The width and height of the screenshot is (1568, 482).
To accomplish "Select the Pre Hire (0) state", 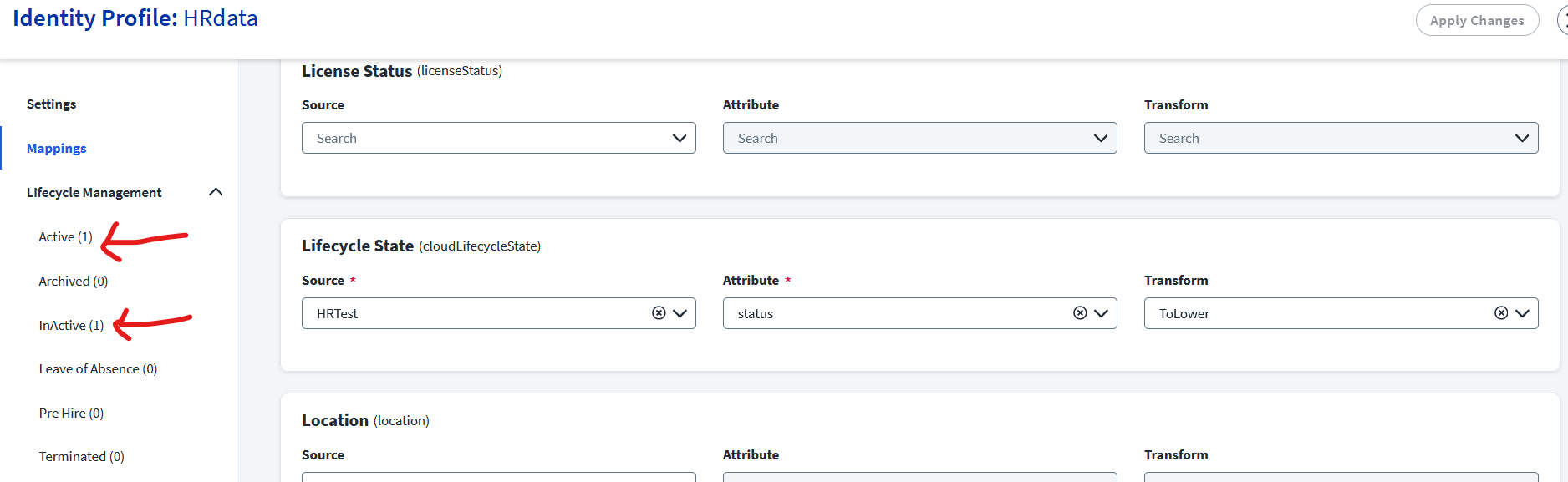I will tap(71, 413).
